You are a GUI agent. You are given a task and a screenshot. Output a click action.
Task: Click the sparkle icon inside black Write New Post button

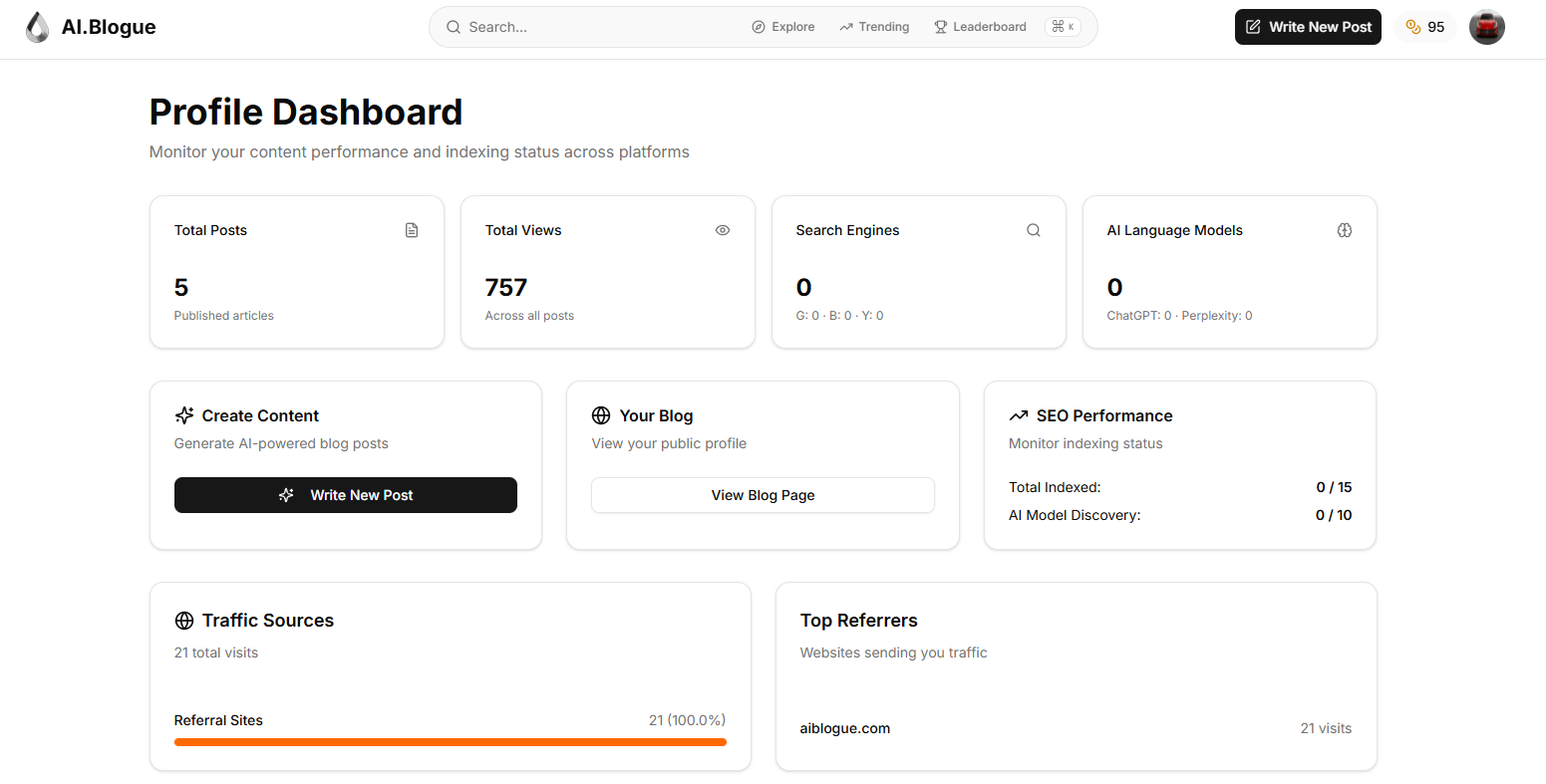286,495
